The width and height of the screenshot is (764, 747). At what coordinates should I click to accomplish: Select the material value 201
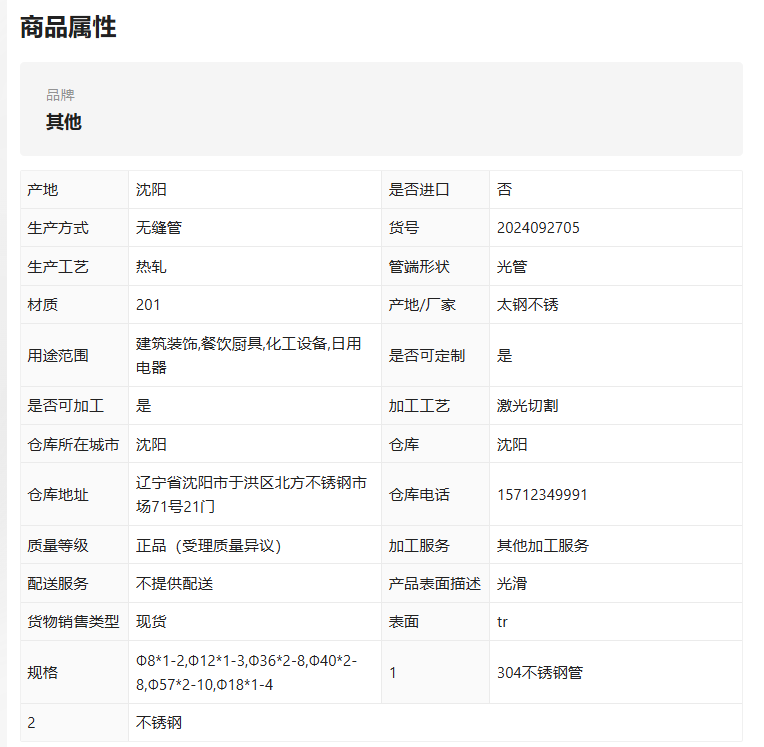tap(148, 305)
